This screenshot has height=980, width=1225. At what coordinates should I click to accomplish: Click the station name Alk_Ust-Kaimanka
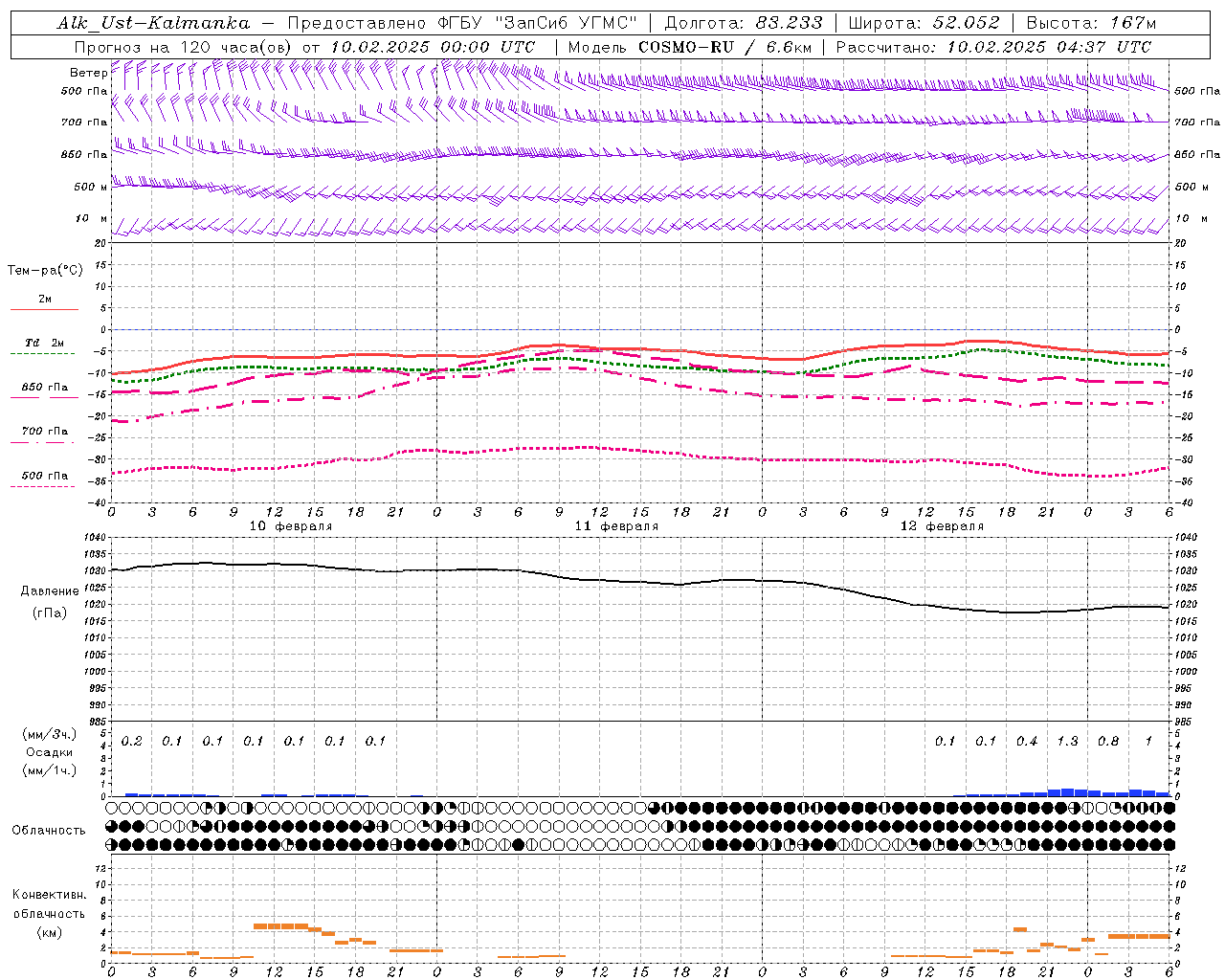coord(153,23)
